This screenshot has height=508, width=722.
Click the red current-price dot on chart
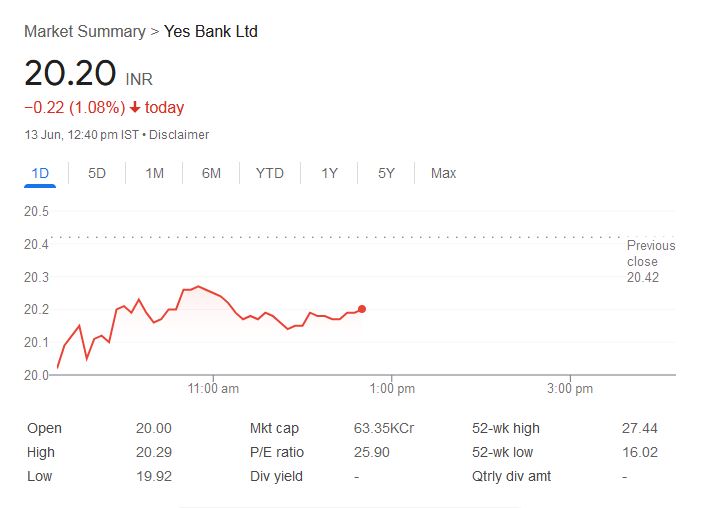point(362,309)
